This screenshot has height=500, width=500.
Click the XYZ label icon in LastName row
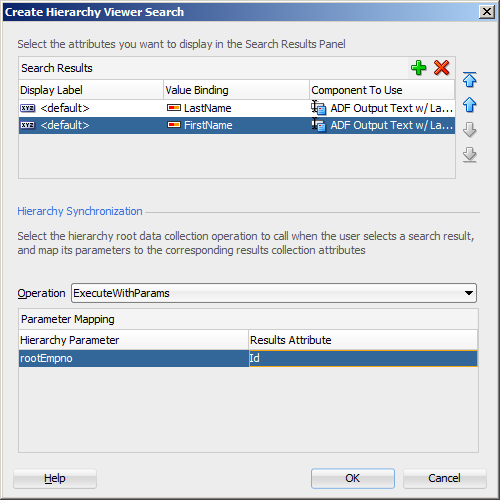click(x=27, y=108)
